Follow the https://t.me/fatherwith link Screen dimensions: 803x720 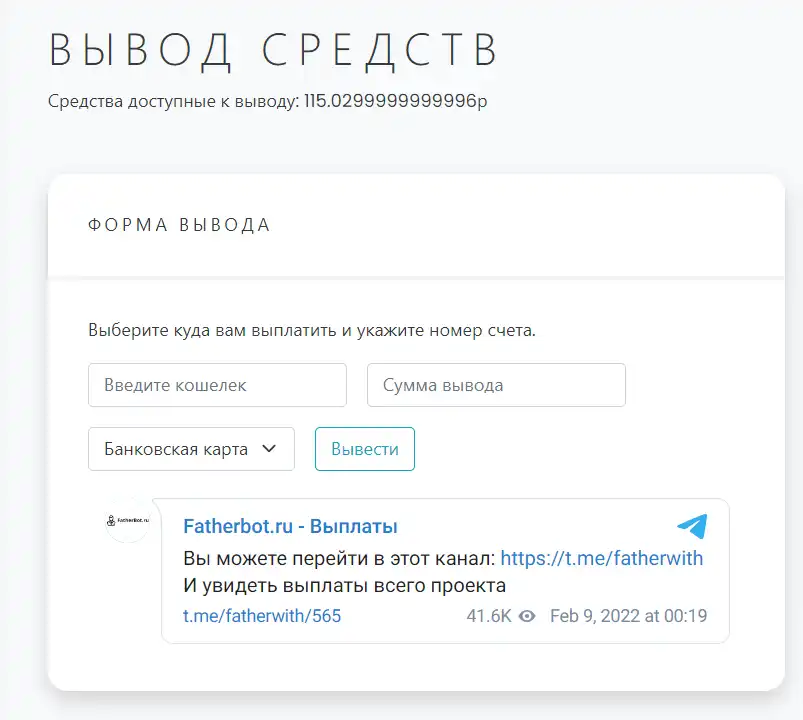602,558
